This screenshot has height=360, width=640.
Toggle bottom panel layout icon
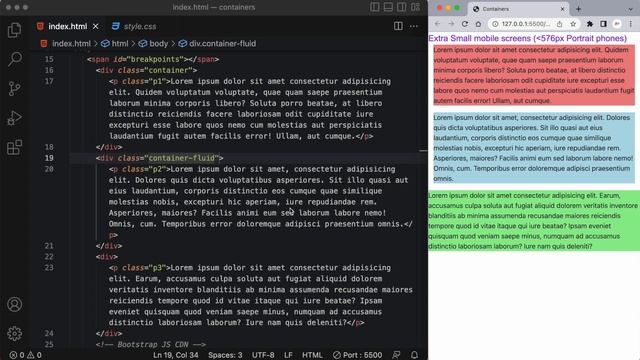(x=388, y=7)
